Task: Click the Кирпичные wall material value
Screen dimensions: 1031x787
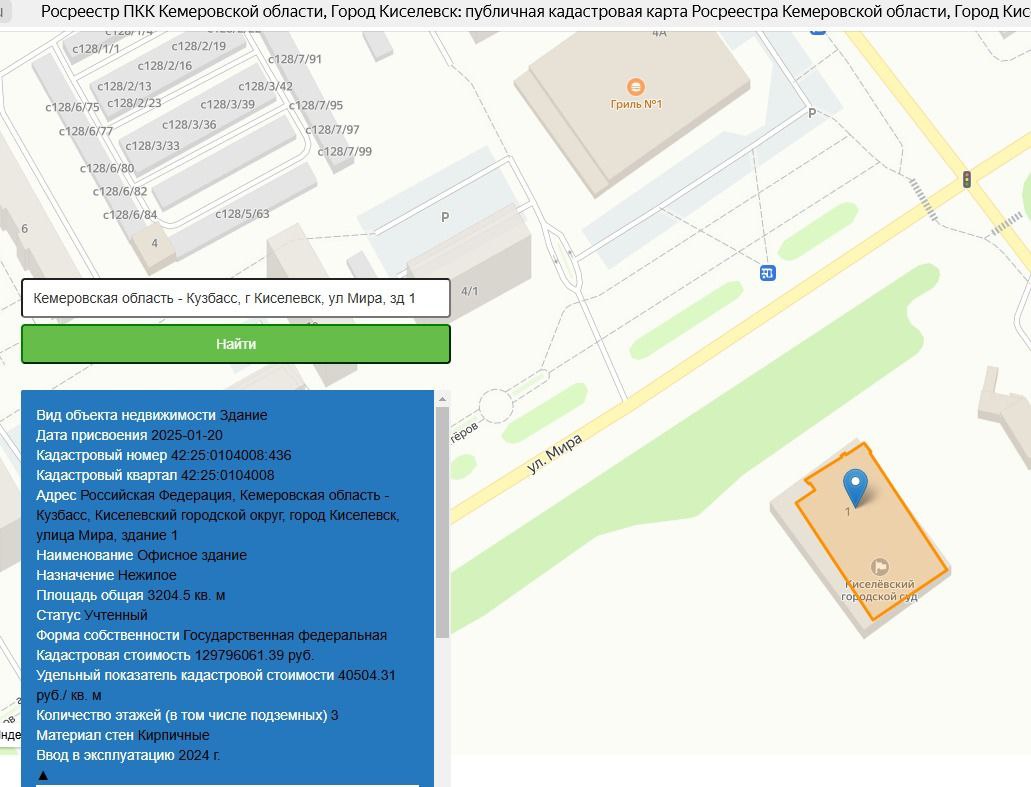Action: pos(174,735)
